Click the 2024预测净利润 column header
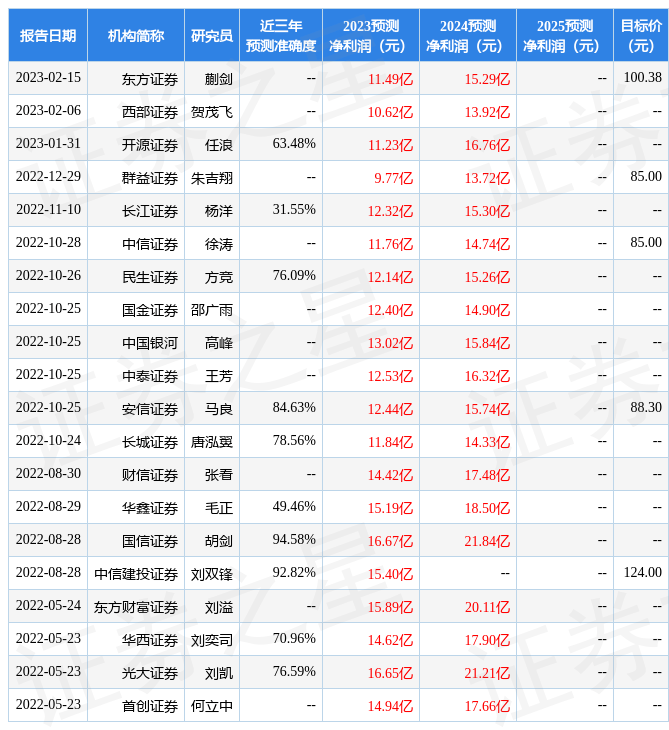 tap(468, 35)
